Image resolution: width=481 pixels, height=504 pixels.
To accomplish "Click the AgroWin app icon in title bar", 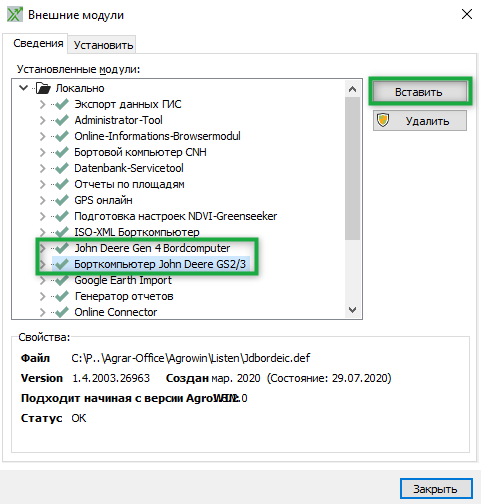I will pos(15,15).
